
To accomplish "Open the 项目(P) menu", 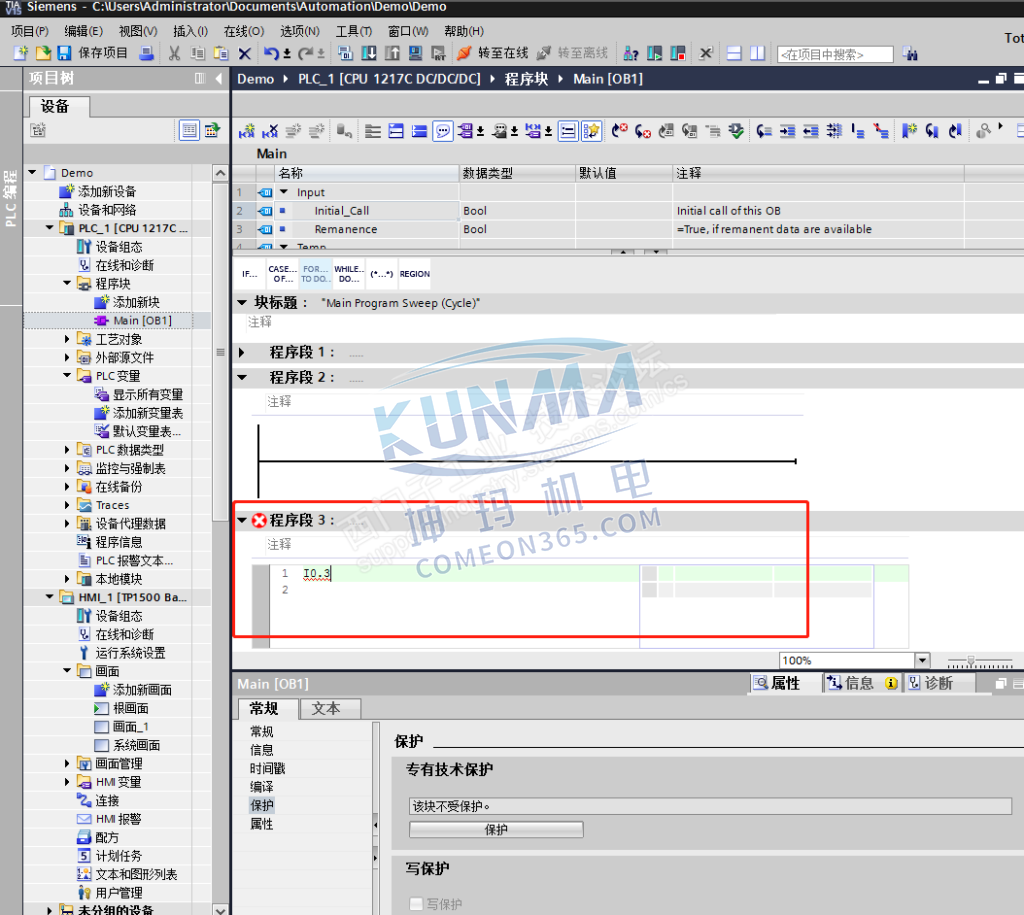I will (29, 31).
